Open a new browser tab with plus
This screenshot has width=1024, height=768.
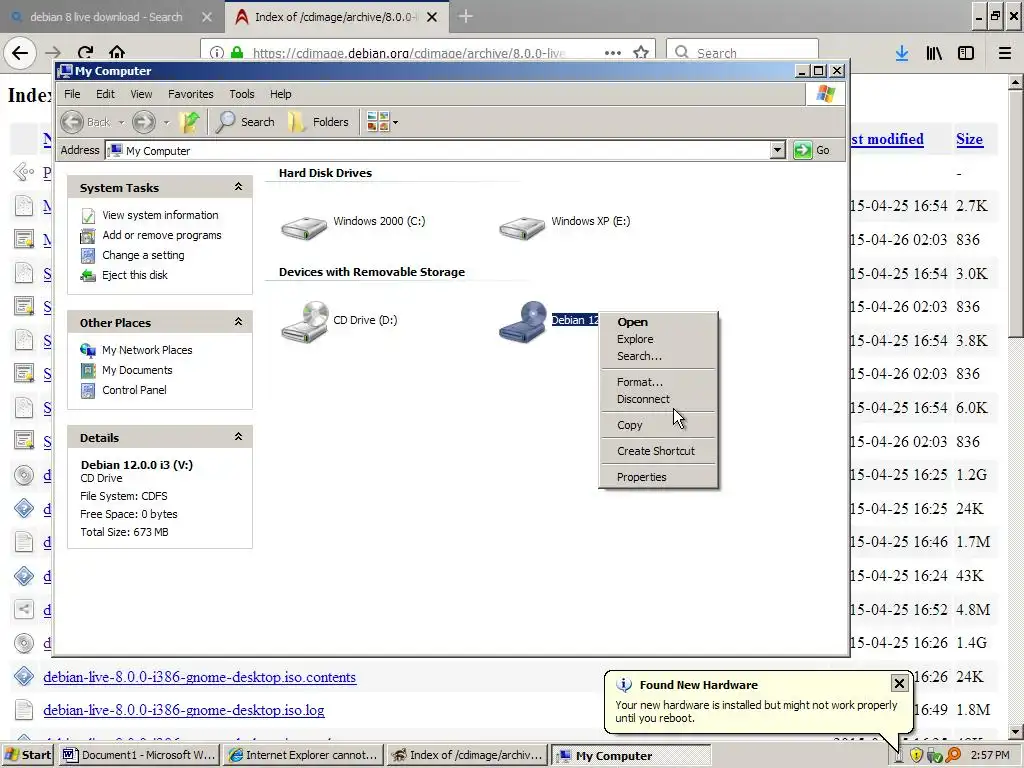point(465,16)
